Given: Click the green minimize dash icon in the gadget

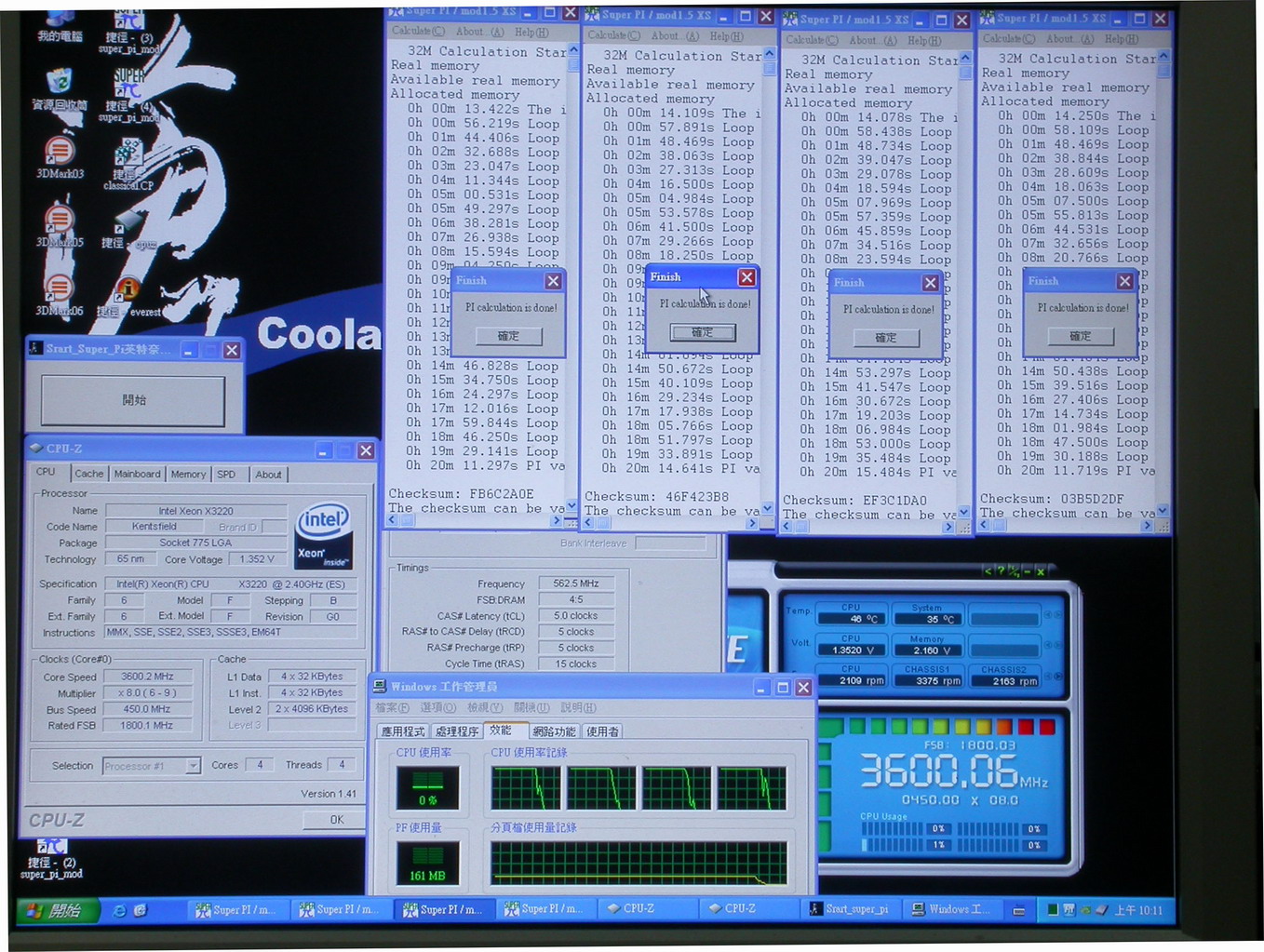Looking at the screenshot, I should (x=1027, y=571).
